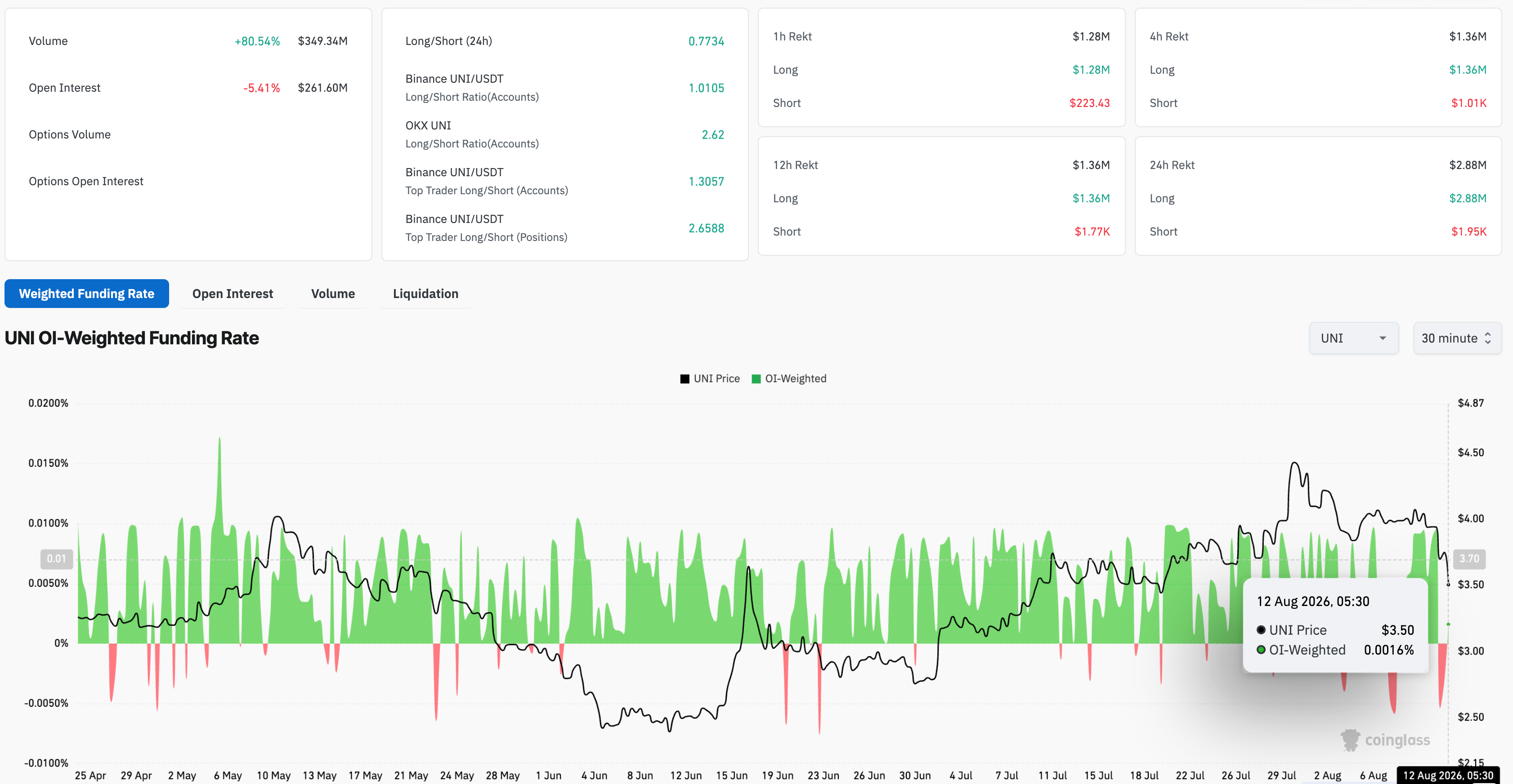This screenshot has width=1513, height=784.
Task: Click the $4.00 price axis label
Action: pyautogui.click(x=1470, y=519)
